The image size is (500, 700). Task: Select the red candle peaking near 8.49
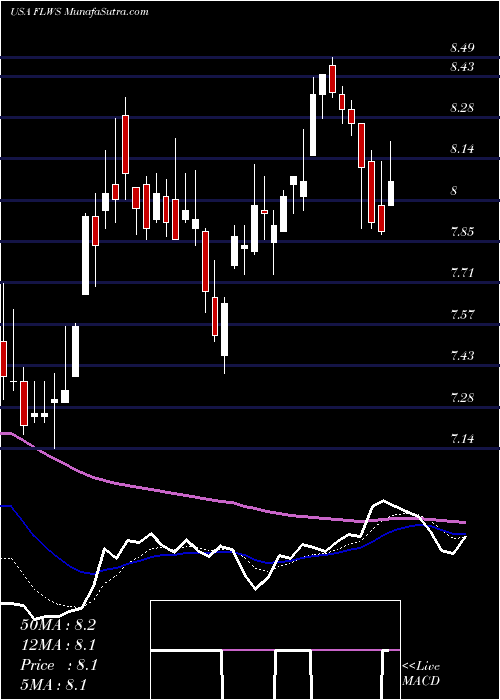[332, 78]
